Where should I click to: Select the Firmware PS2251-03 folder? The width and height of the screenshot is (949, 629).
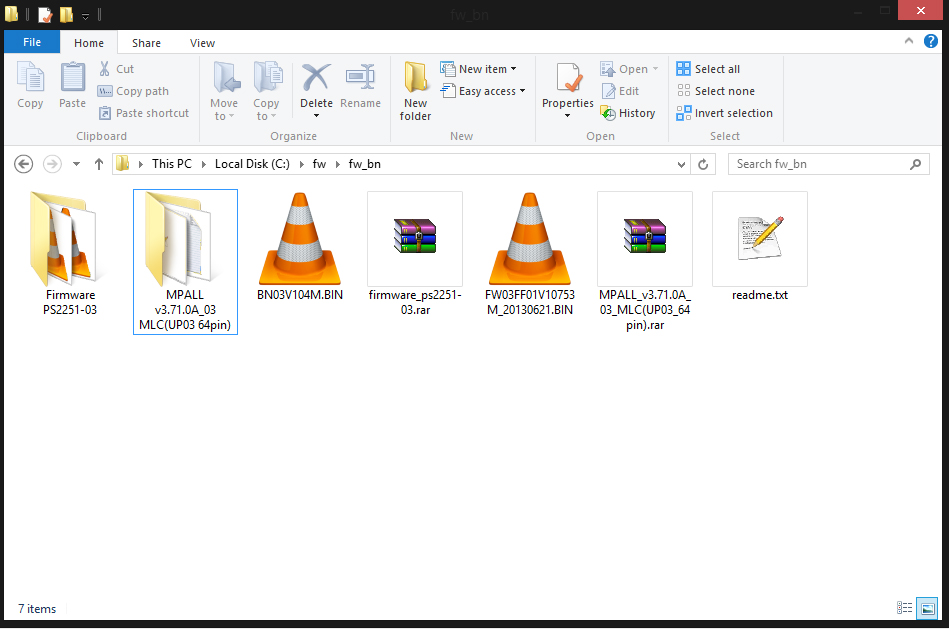[x=70, y=253]
